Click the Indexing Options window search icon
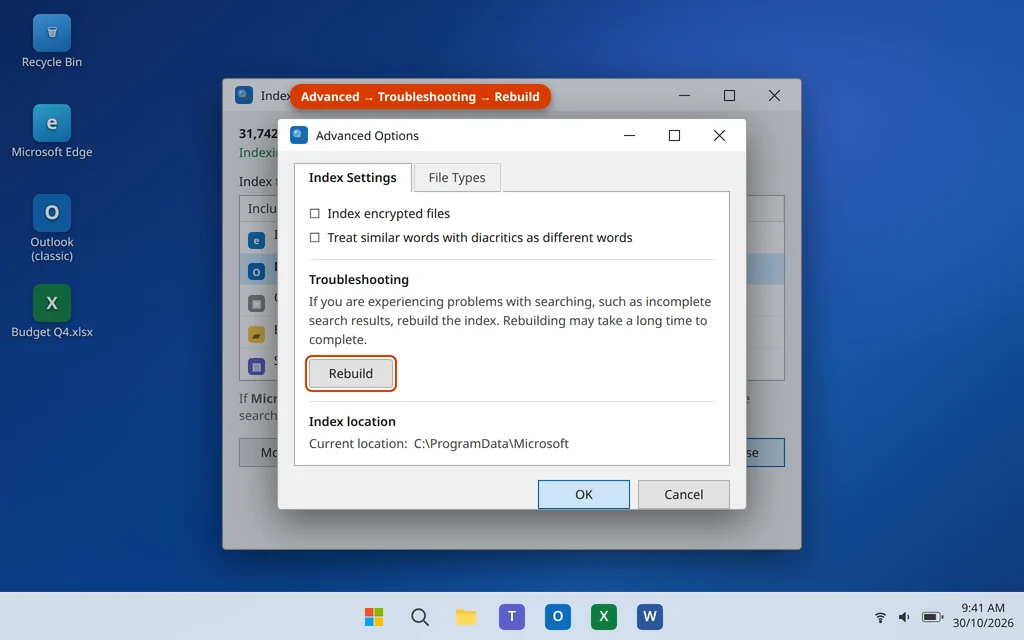The height and width of the screenshot is (640, 1024). tap(244, 95)
